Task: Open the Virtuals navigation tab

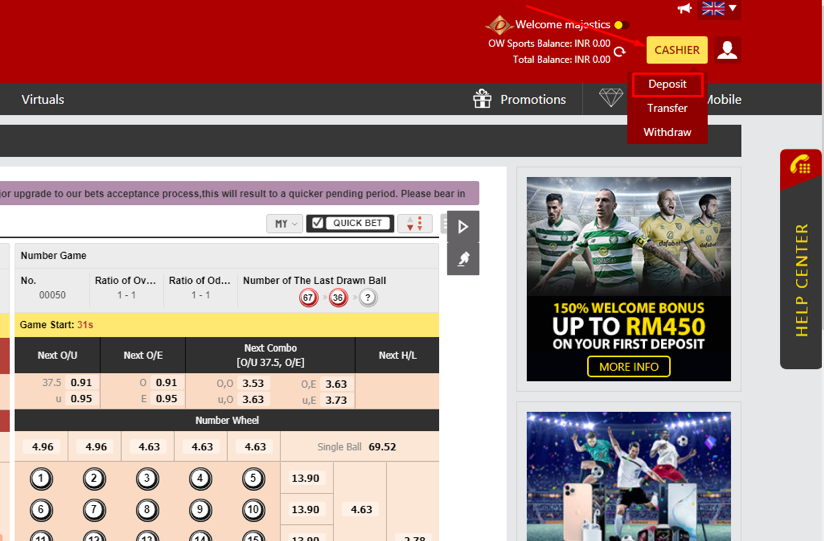Action: [x=43, y=99]
